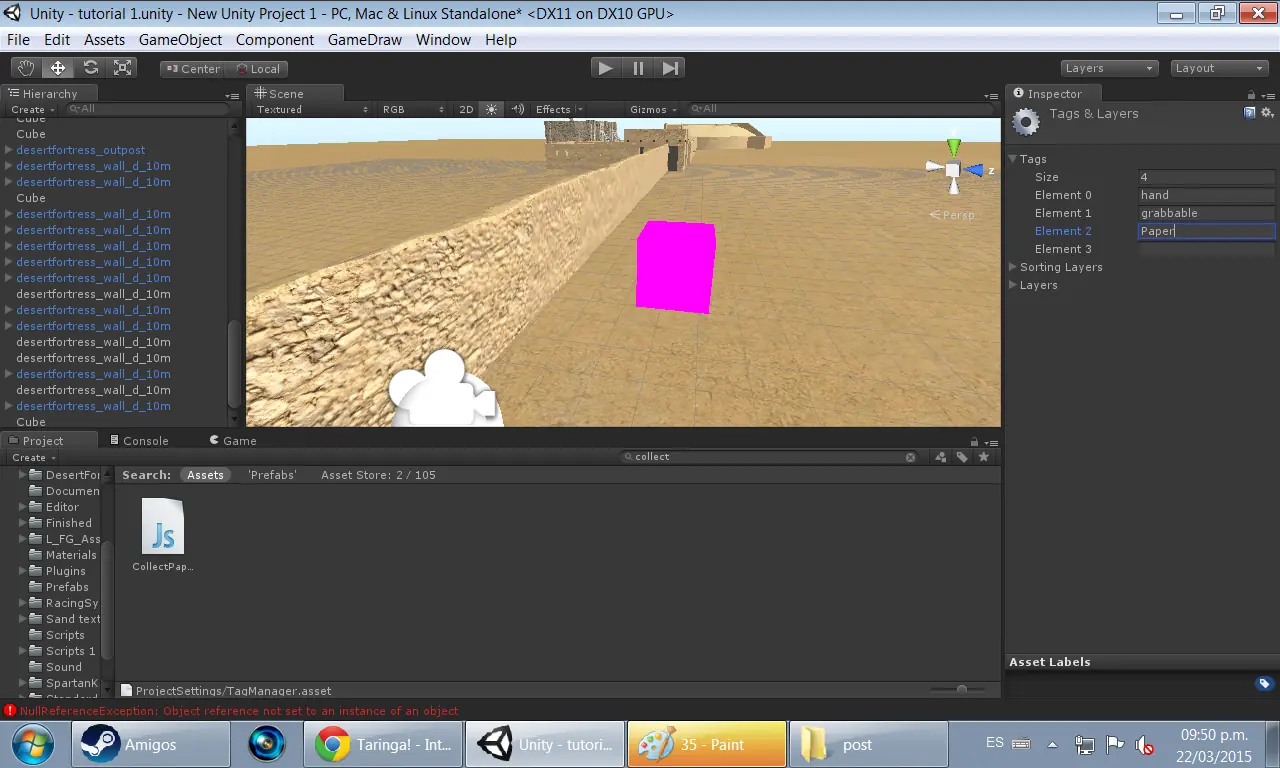
Task: Click Asset Store: 2 / 105 results
Action: pyautogui.click(x=378, y=475)
